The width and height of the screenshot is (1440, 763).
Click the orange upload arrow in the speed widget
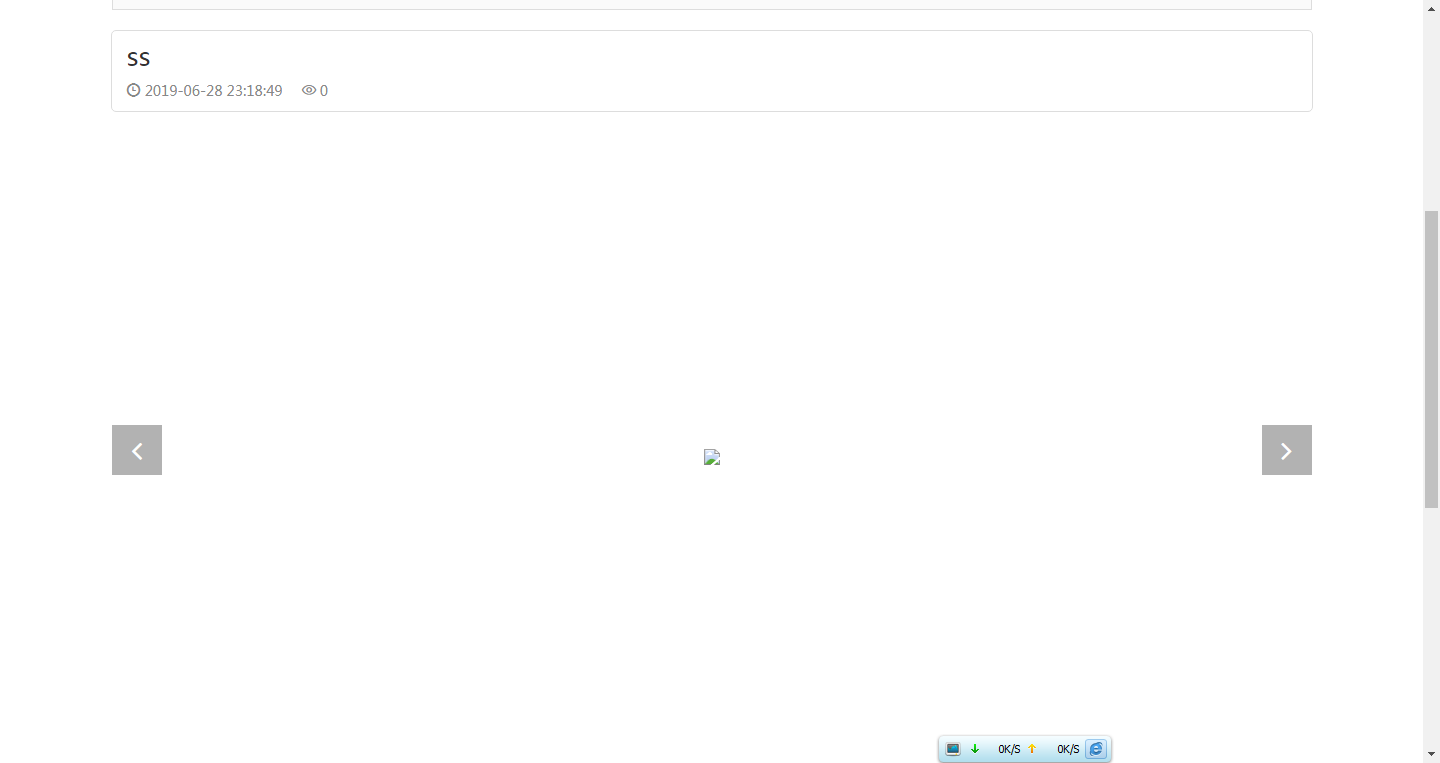point(1032,749)
